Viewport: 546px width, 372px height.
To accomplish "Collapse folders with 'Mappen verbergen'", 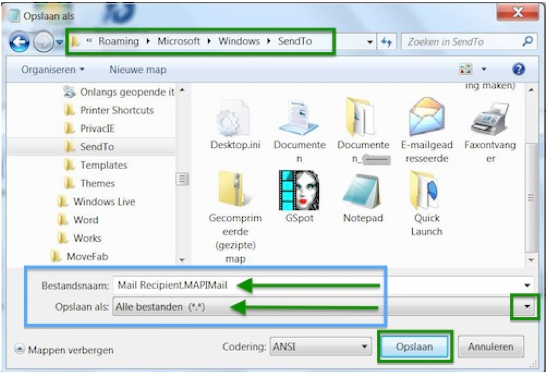I will 64,349.
